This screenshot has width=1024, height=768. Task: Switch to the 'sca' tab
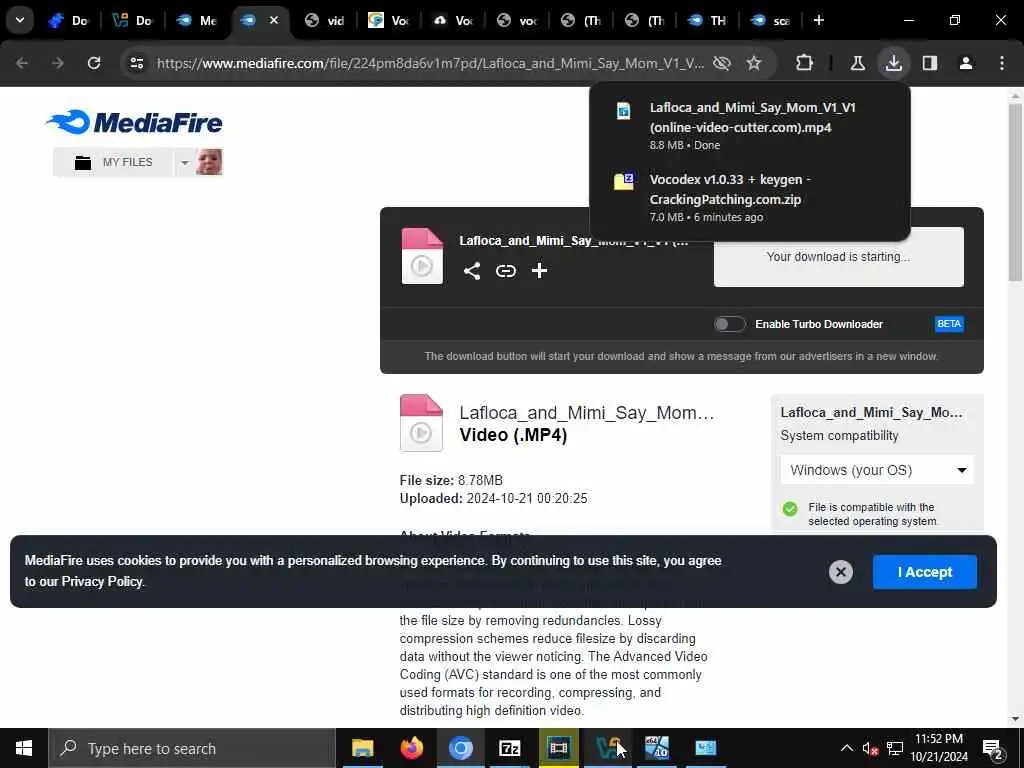771,20
